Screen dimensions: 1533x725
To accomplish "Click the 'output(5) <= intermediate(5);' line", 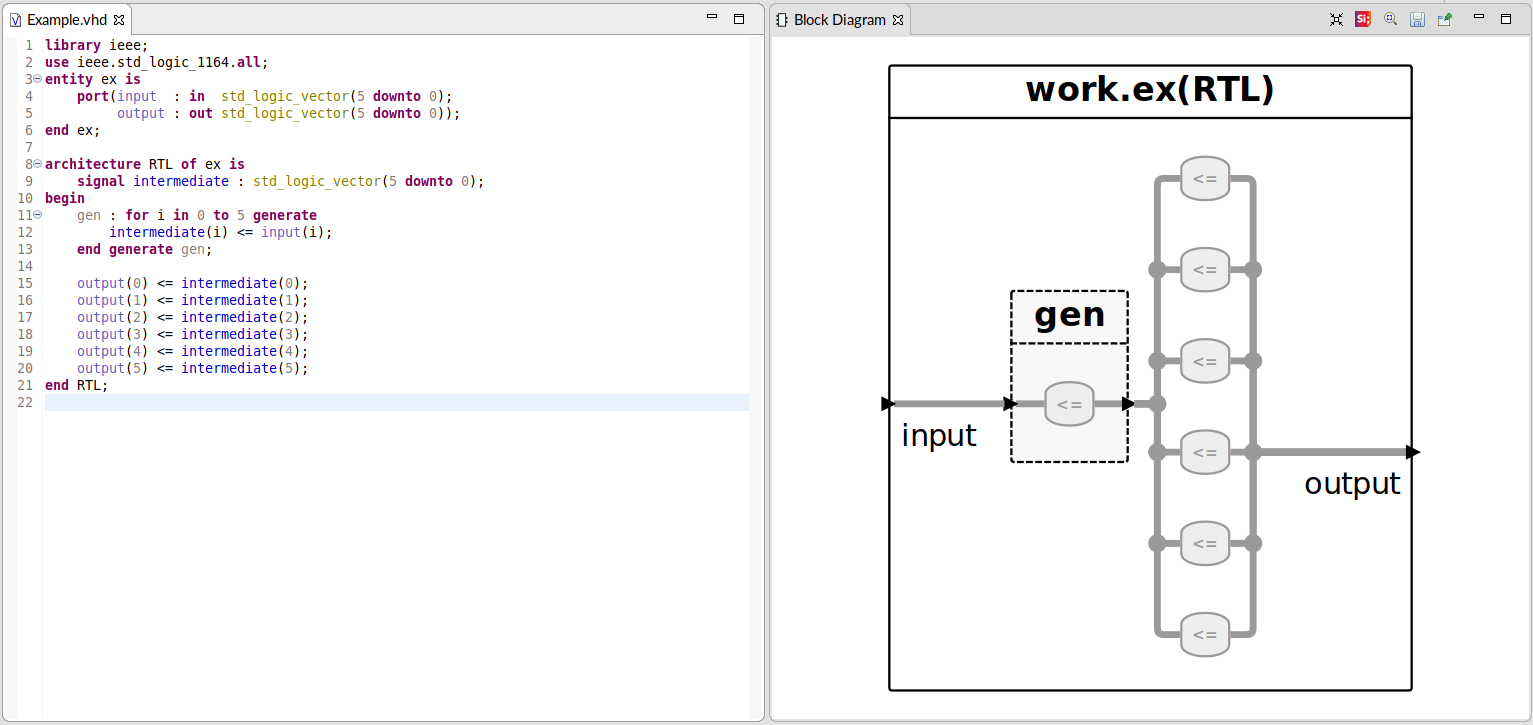I will click(x=193, y=368).
